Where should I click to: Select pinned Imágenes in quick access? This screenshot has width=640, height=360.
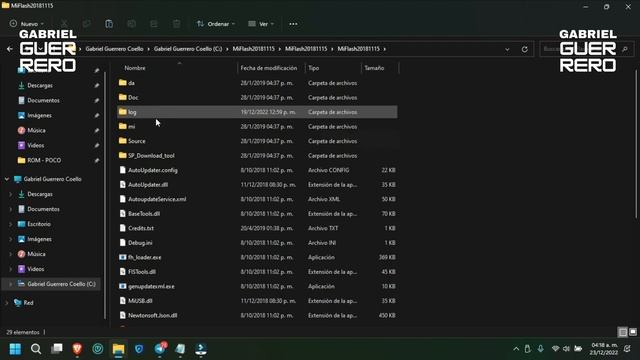[x=39, y=116]
